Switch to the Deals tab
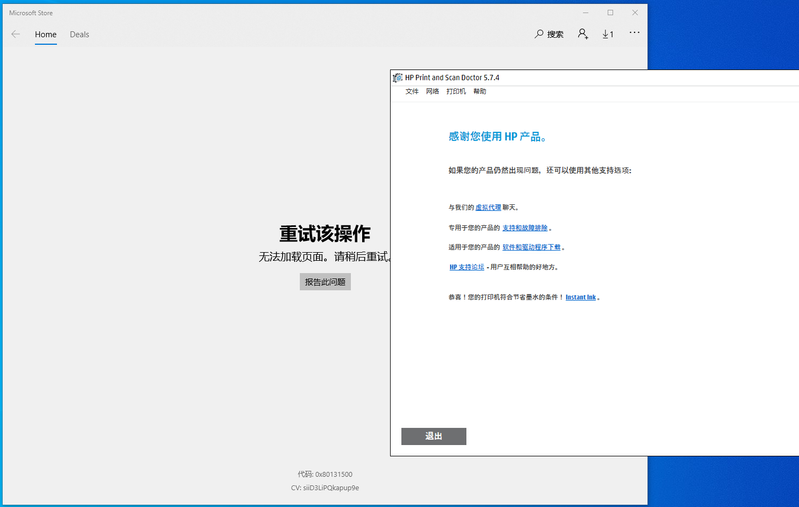Image resolution: width=799 pixels, height=507 pixels. click(79, 34)
